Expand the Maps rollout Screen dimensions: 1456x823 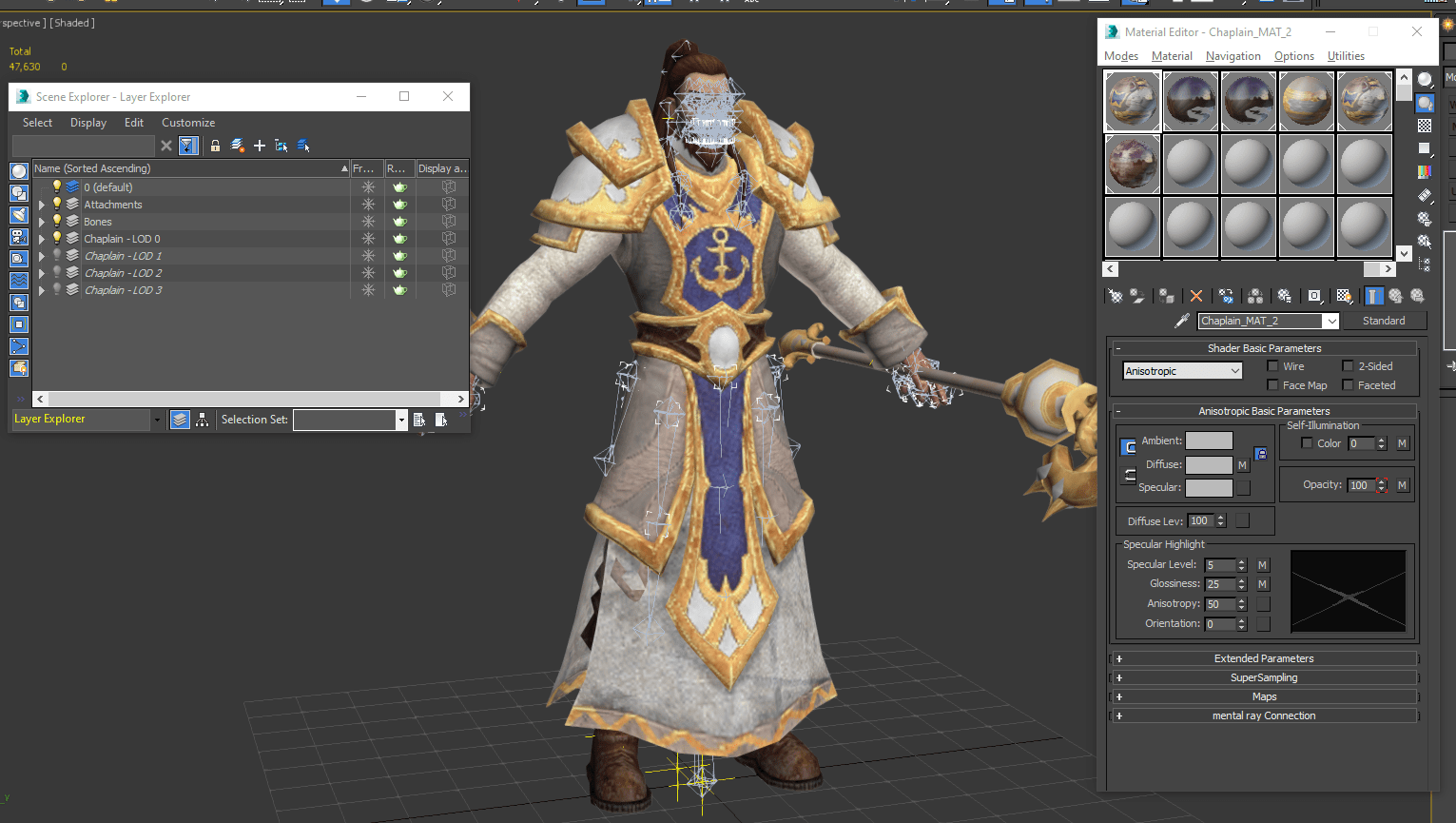tap(1264, 696)
